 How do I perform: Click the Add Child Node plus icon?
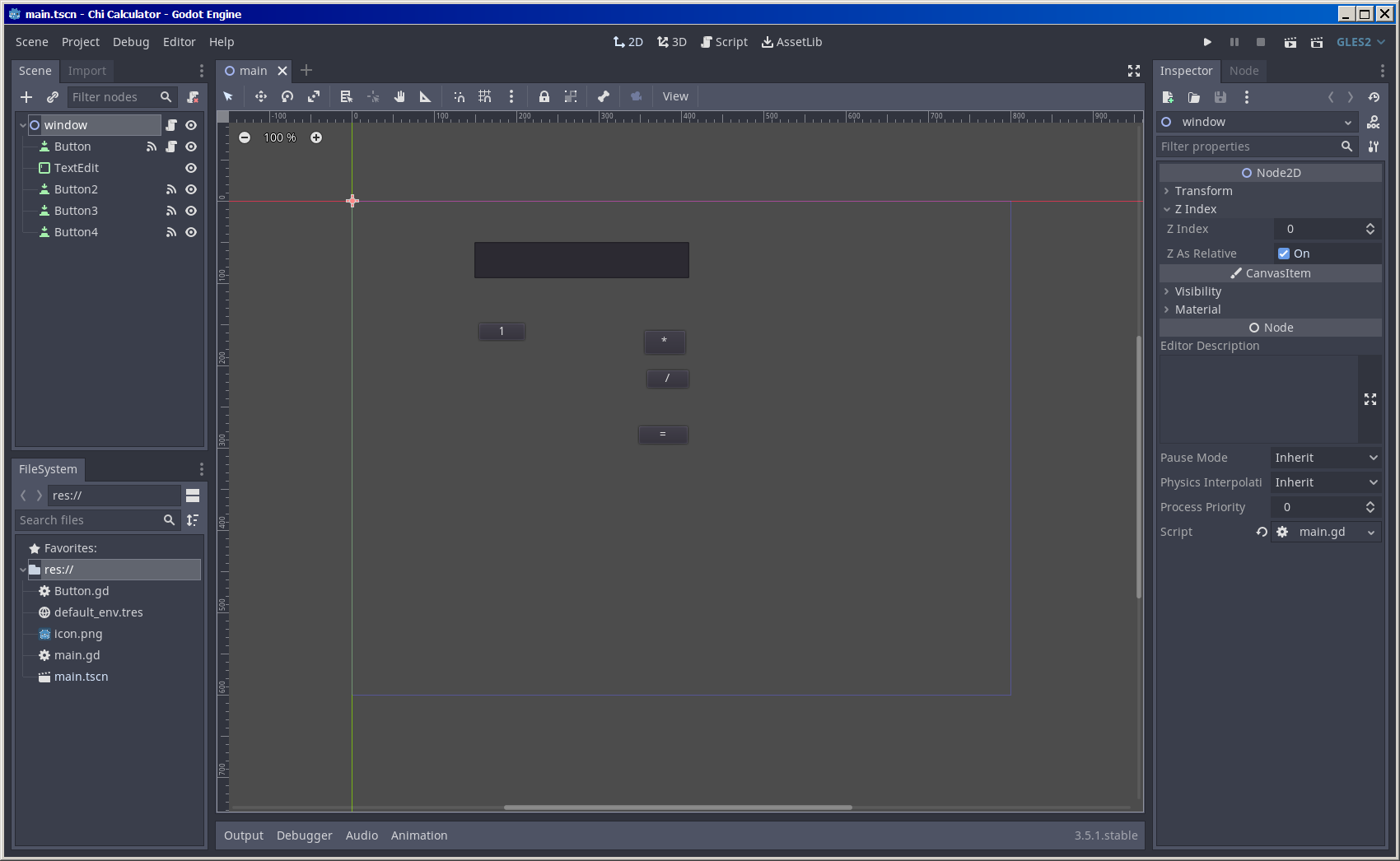coord(26,97)
